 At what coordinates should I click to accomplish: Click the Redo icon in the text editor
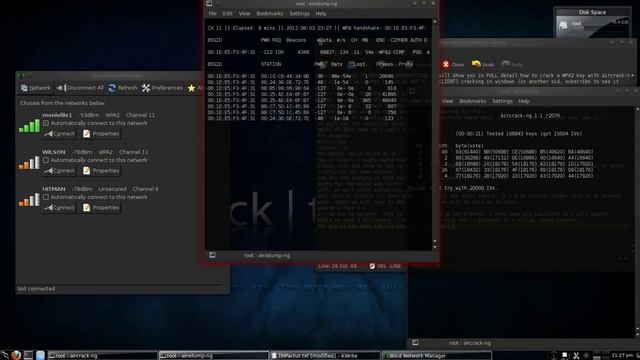click(505, 64)
